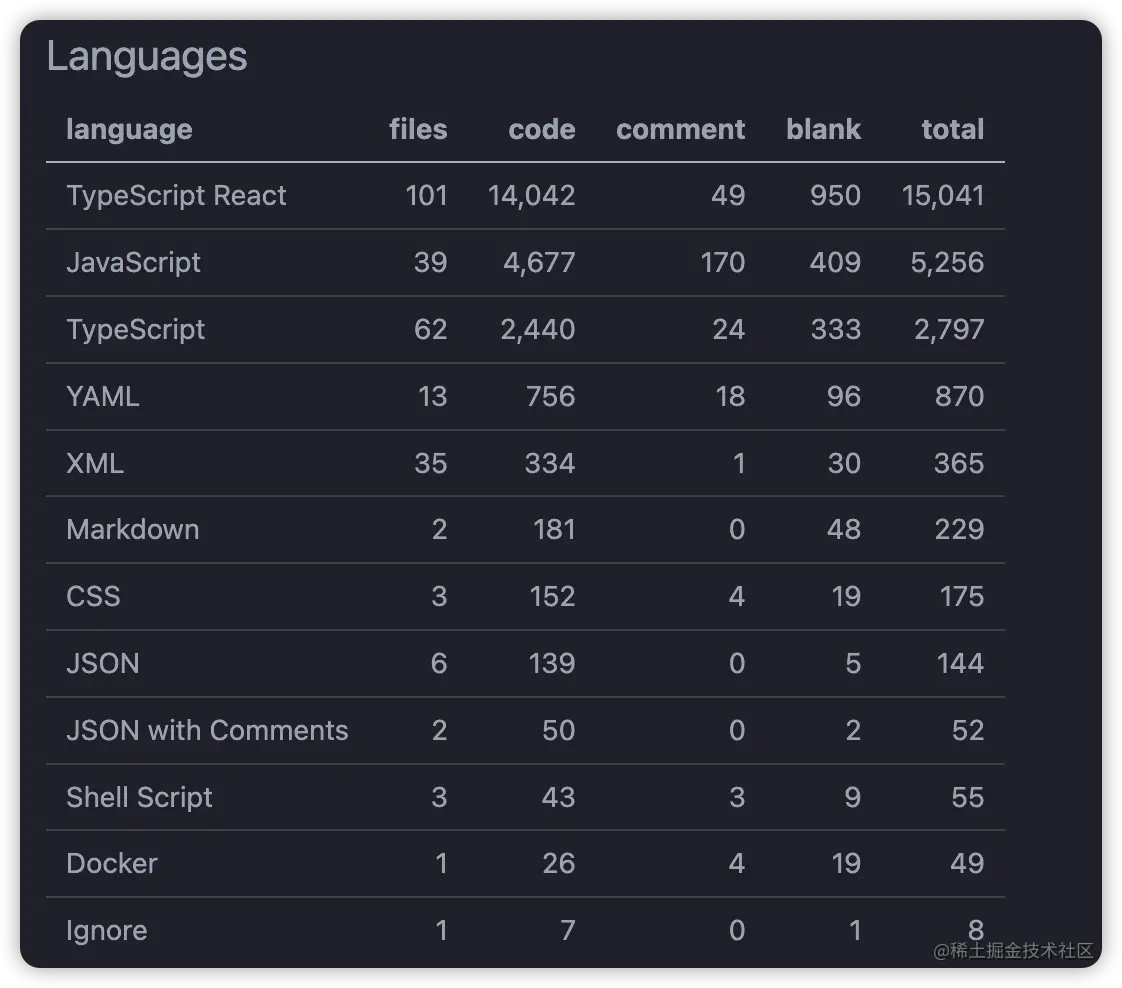This screenshot has height=988, width=1122.
Task: Select the TypeScript row label
Action: coord(135,329)
